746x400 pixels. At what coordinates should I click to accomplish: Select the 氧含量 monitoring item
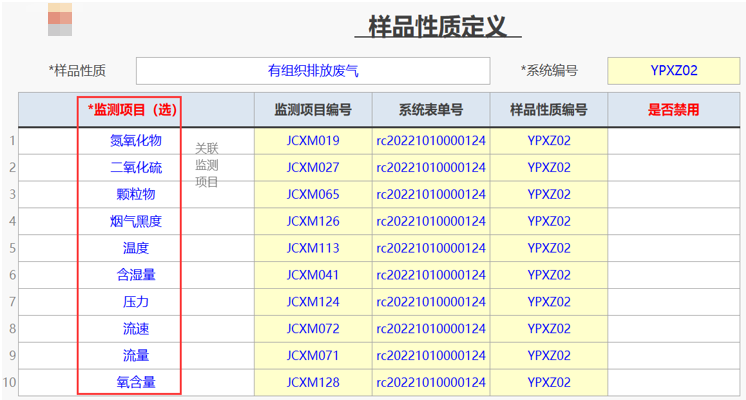(135, 382)
